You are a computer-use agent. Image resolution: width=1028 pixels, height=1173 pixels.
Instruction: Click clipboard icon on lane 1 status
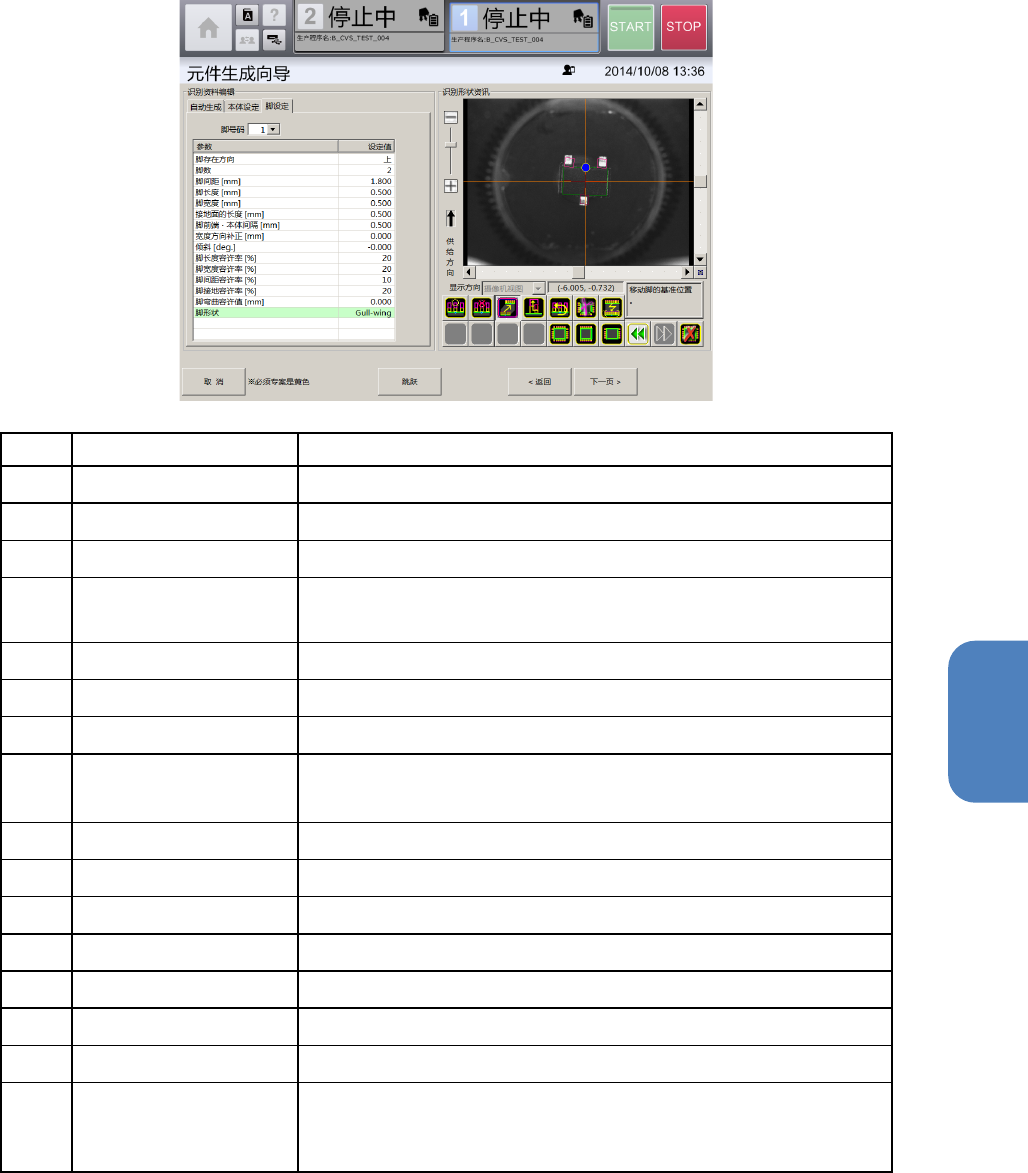coord(583,17)
